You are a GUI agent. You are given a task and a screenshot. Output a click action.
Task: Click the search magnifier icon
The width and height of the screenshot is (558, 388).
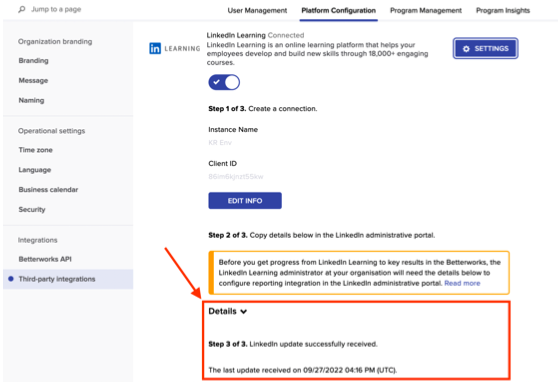pos(22,9)
